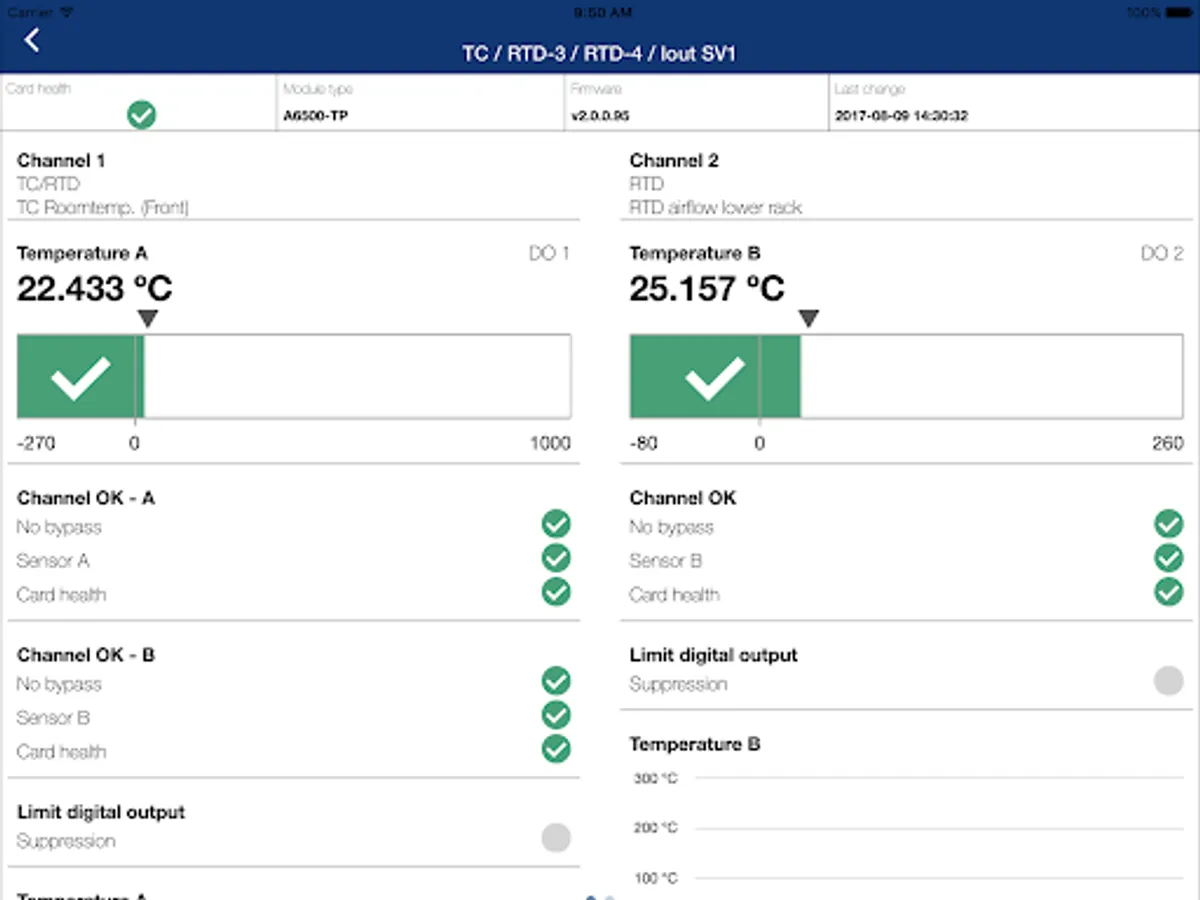This screenshot has height=900, width=1200.
Task: Select the Firmware version field
Action: tap(695, 103)
